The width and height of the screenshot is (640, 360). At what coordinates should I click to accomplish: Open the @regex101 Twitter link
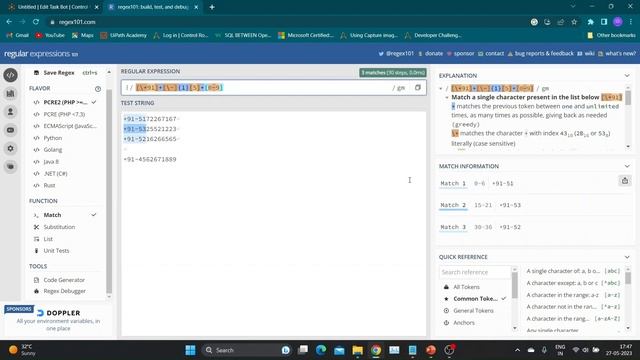[396, 53]
